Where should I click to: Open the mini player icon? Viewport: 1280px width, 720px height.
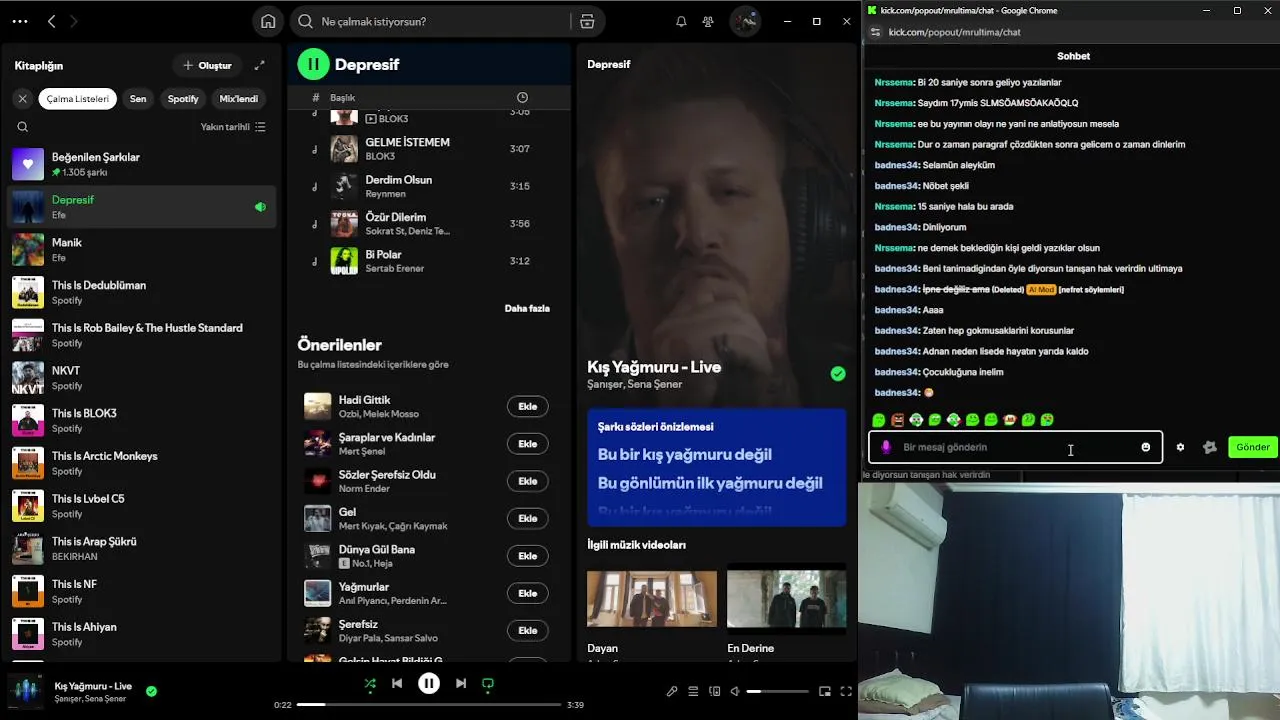click(825, 691)
